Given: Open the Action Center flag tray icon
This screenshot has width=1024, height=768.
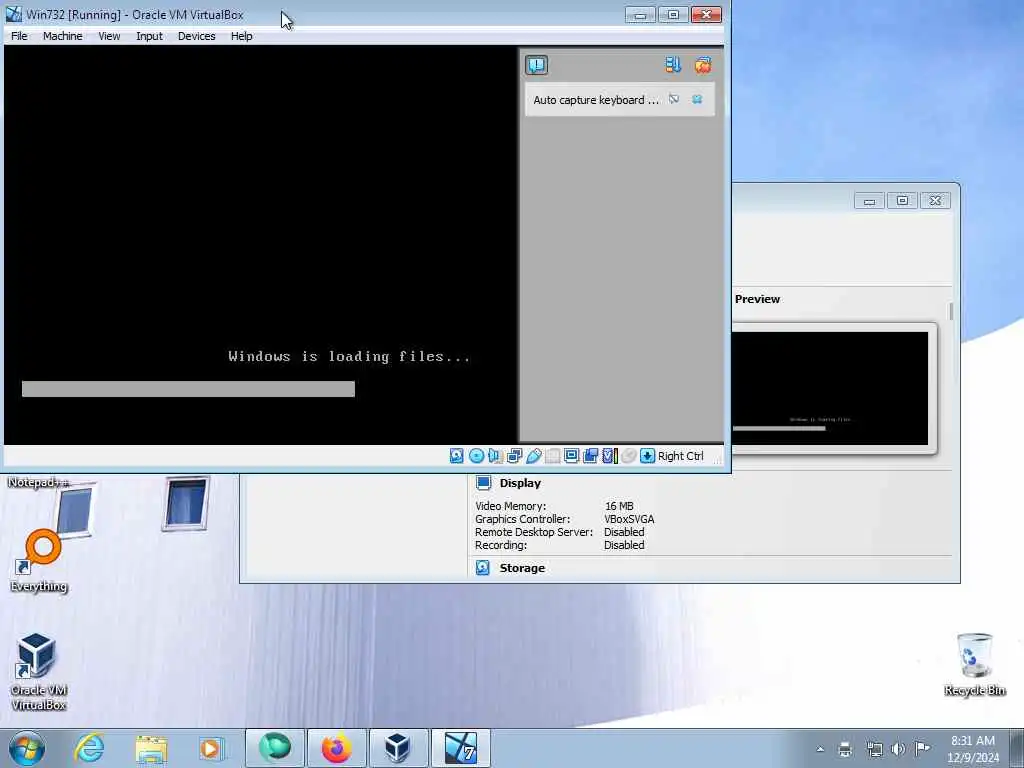Looking at the screenshot, I should (x=922, y=749).
